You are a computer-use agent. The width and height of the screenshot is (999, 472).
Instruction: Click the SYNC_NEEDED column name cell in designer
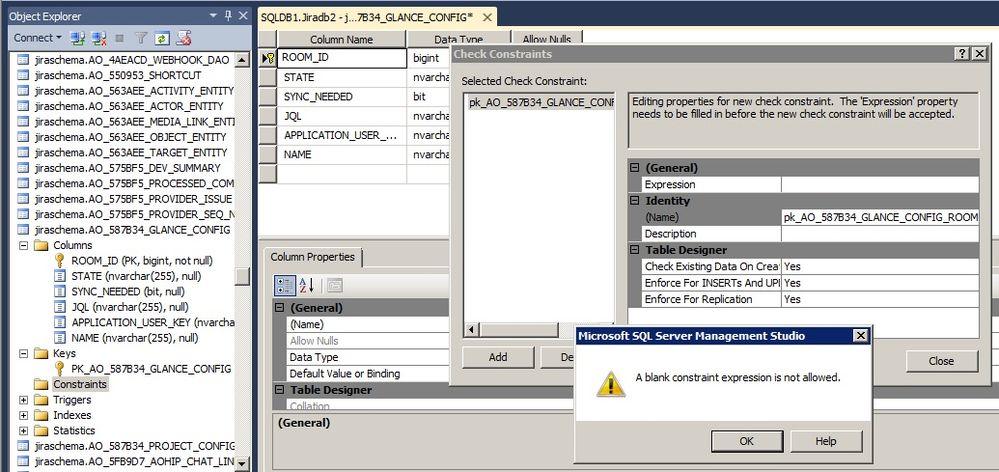coord(341,97)
